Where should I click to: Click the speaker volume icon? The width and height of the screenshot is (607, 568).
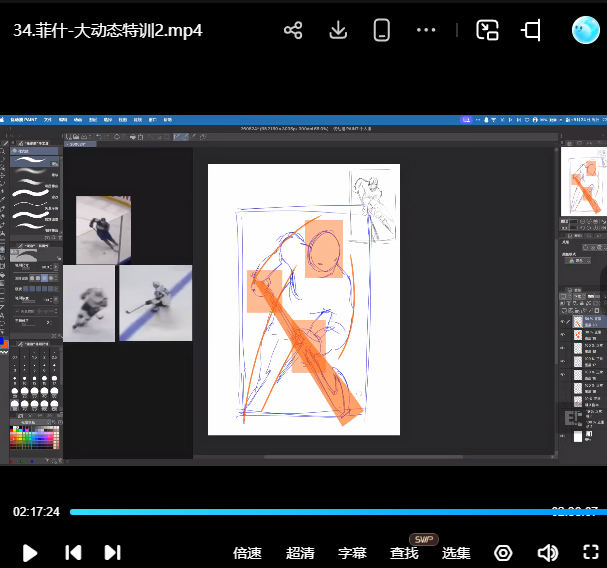coord(547,553)
